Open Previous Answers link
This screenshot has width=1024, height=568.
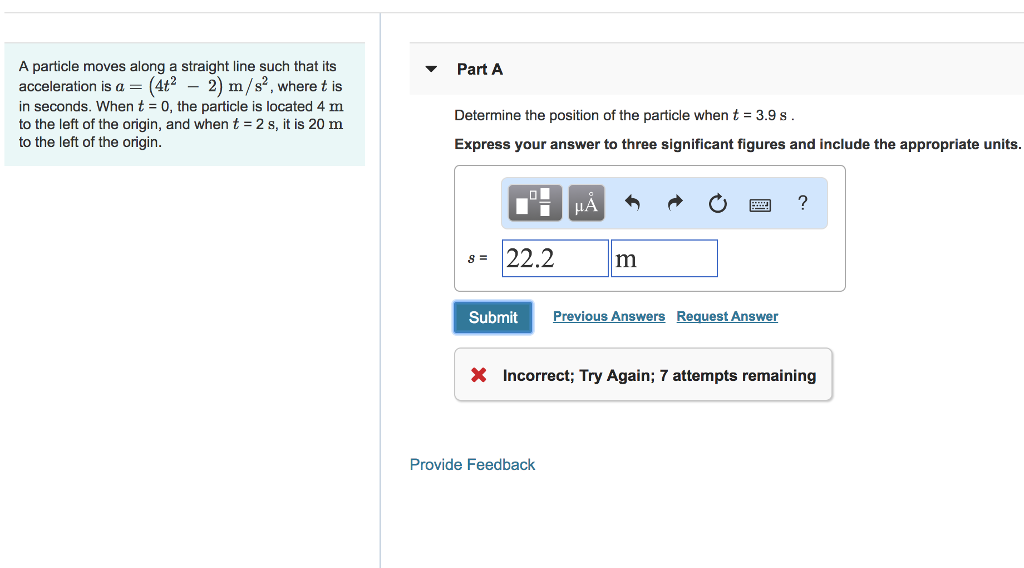pyautogui.click(x=608, y=316)
